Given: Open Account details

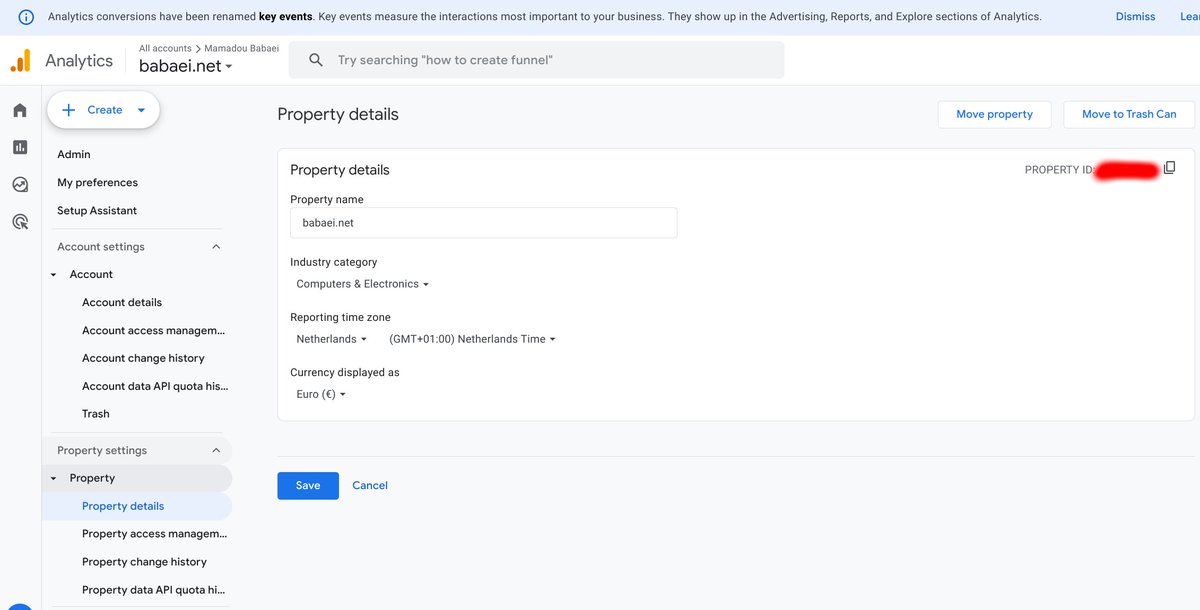Looking at the screenshot, I should pos(122,302).
